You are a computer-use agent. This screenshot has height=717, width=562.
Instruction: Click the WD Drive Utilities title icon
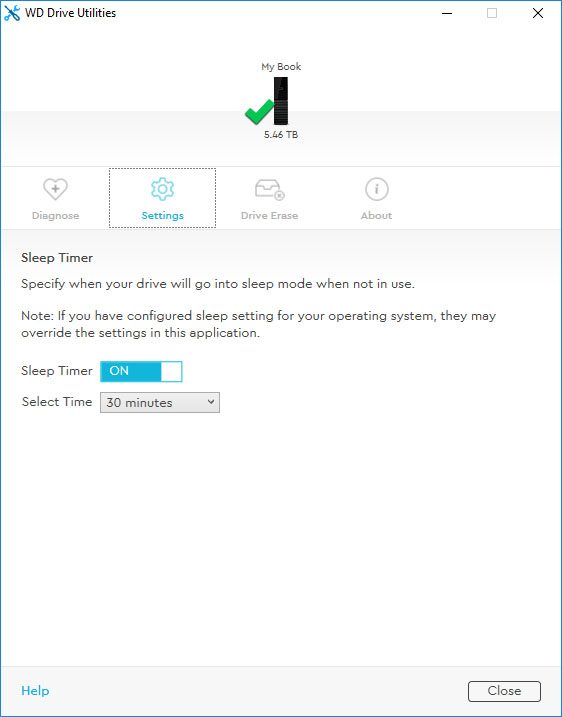[x=12, y=13]
